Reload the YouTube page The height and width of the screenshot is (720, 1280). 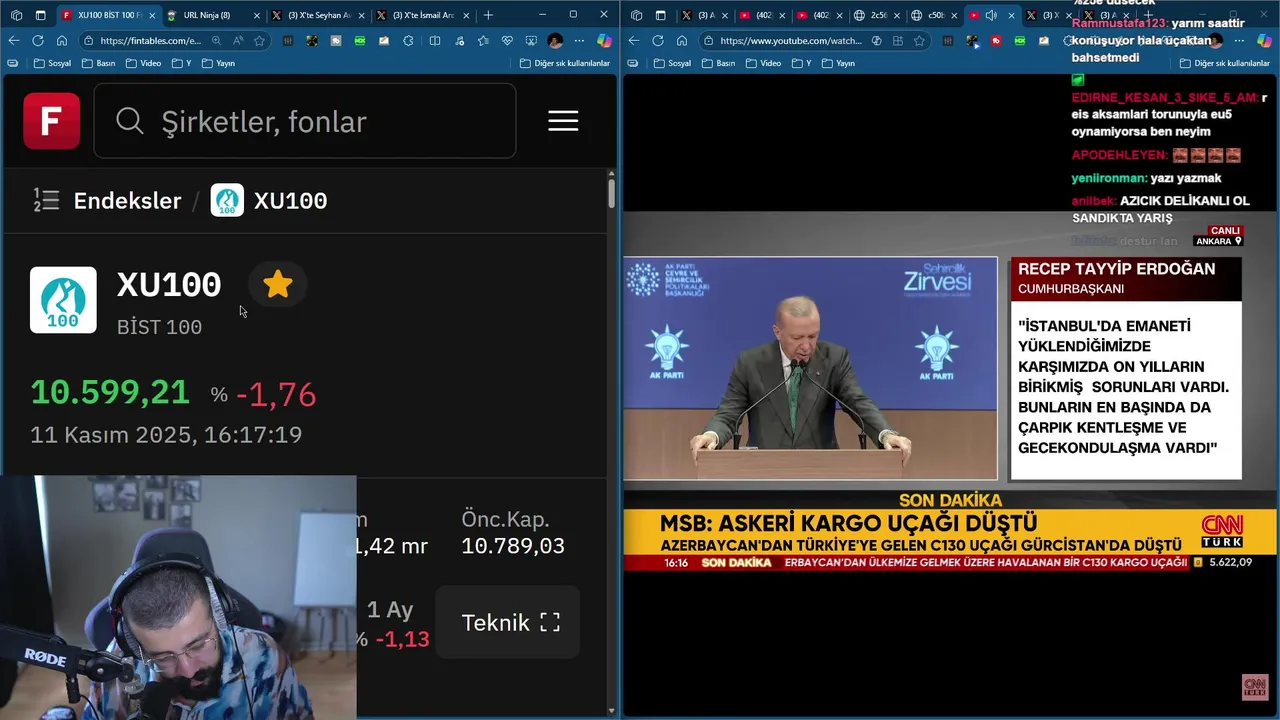[658, 41]
